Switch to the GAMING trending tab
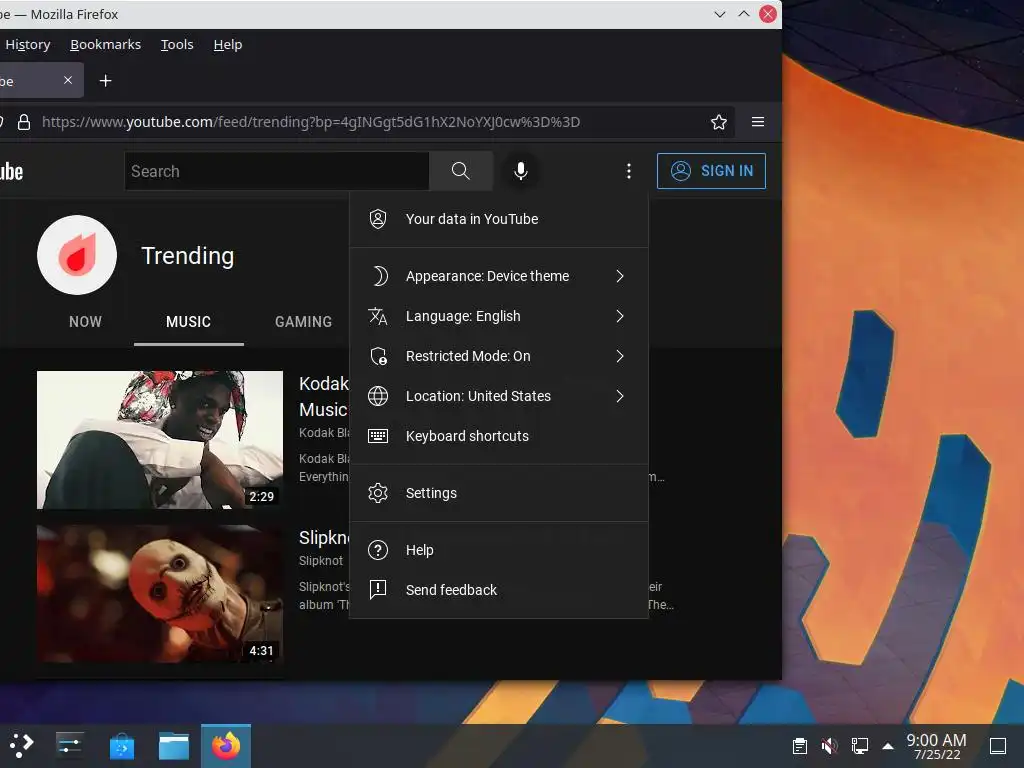The image size is (1024, 768). tap(303, 321)
